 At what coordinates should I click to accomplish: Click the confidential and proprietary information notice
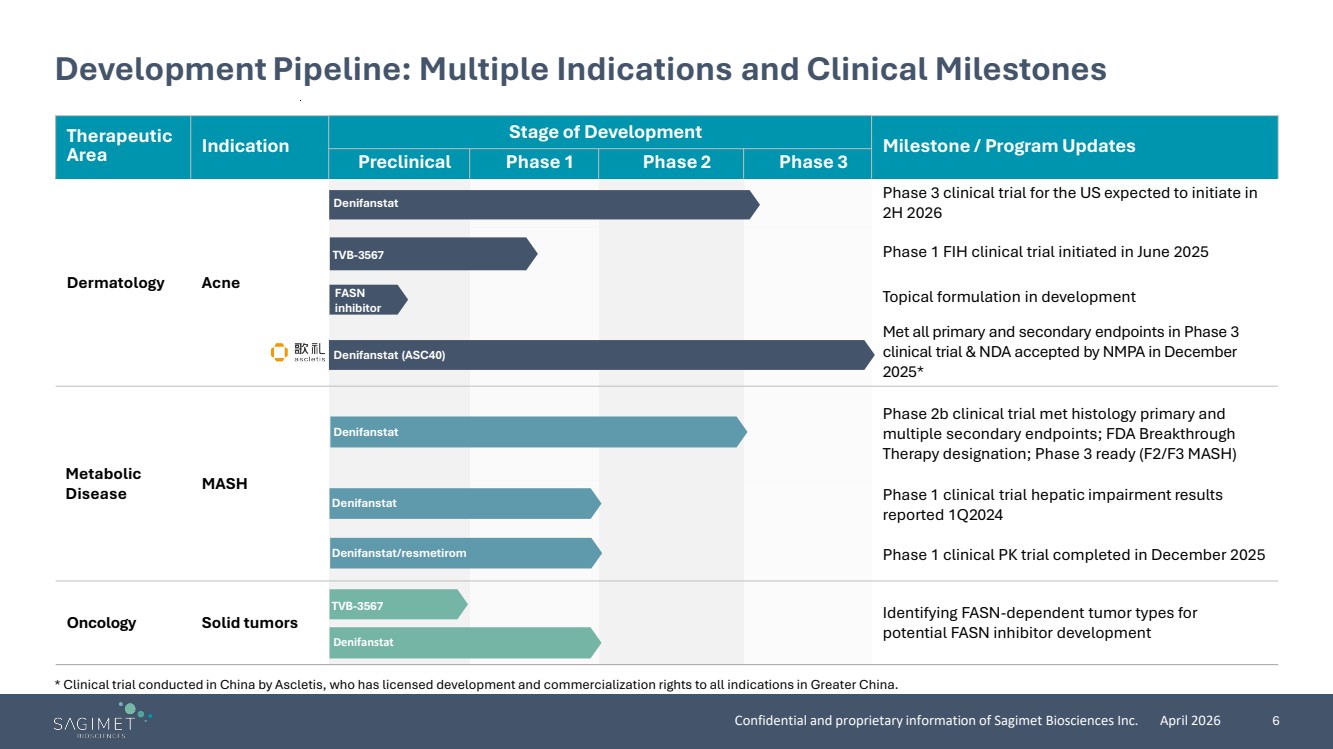click(x=936, y=721)
